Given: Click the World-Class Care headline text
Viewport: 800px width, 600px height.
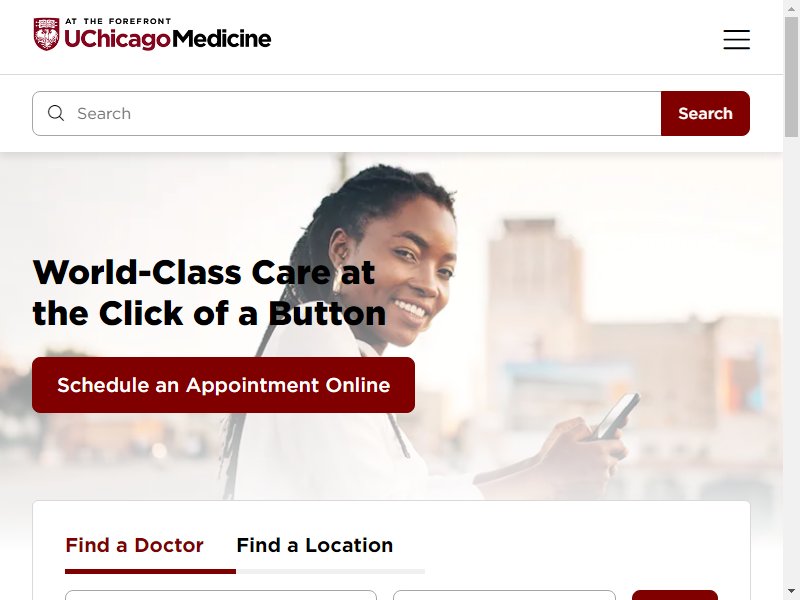Looking at the screenshot, I should click(x=209, y=292).
